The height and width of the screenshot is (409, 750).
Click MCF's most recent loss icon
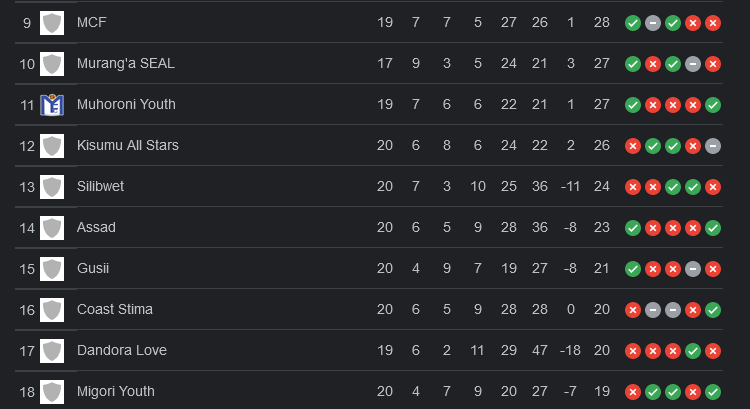pos(713,23)
